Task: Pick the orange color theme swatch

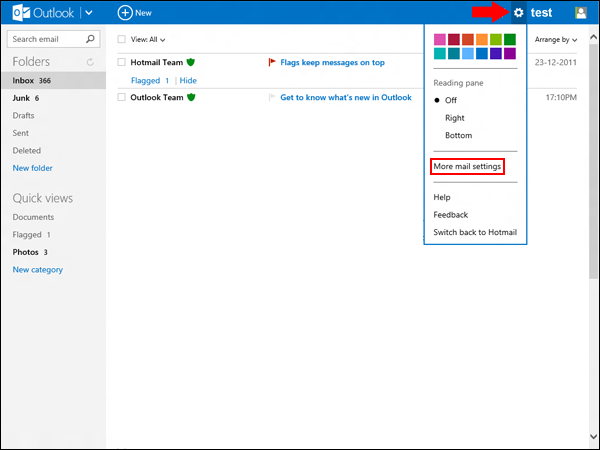Action: click(x=482, y=39)
